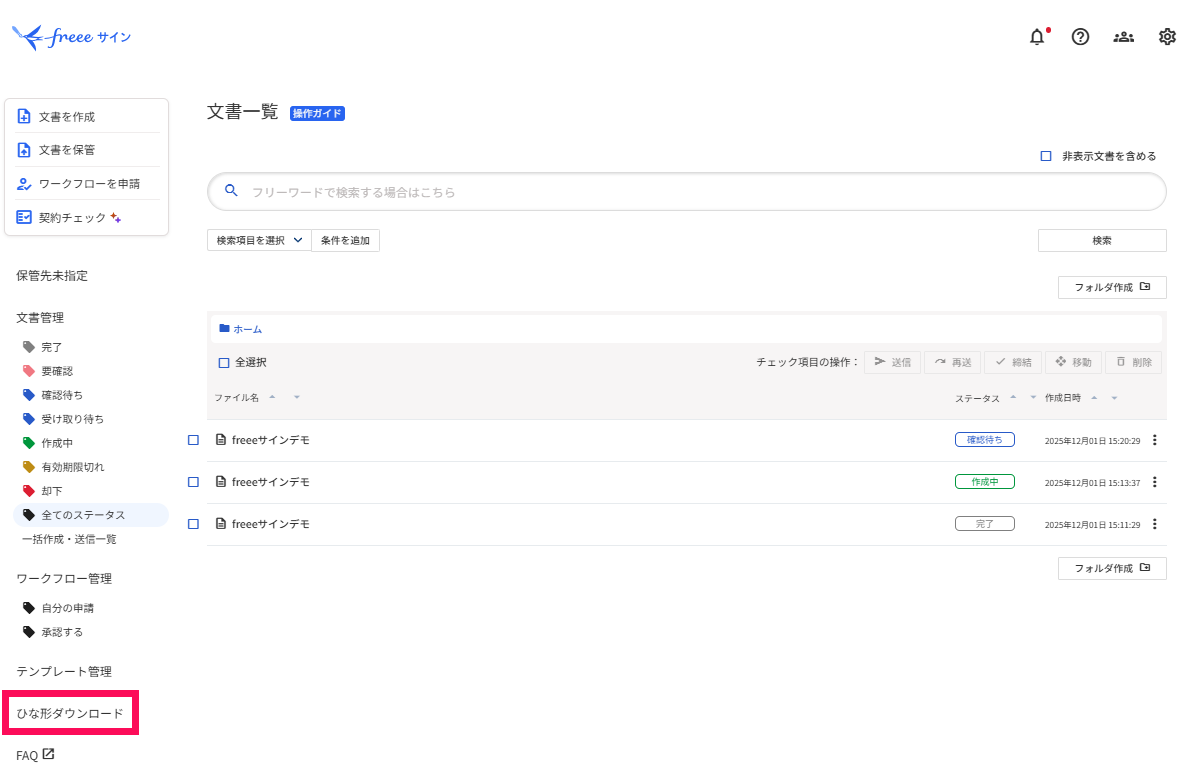Screen dimensions: 1190x773
Task: Sort ファイル名 ascending with the up arrow
Action: (272, 397)
